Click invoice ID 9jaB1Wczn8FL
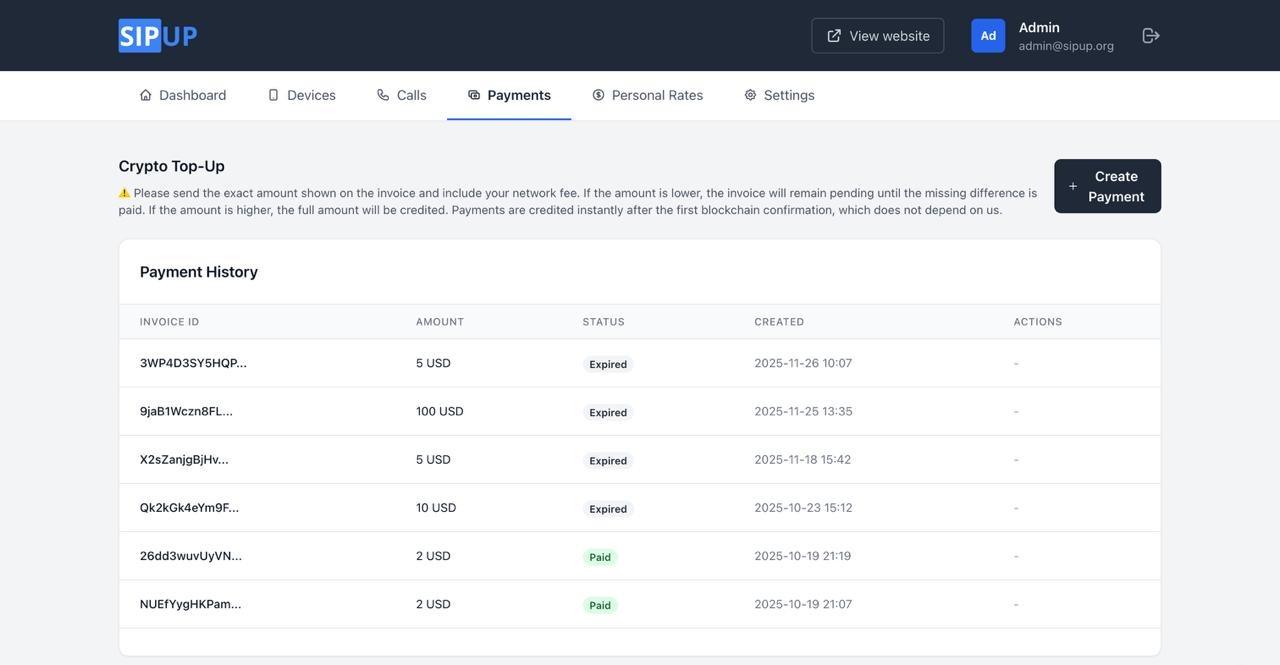1280x665 pixels. 186,411
